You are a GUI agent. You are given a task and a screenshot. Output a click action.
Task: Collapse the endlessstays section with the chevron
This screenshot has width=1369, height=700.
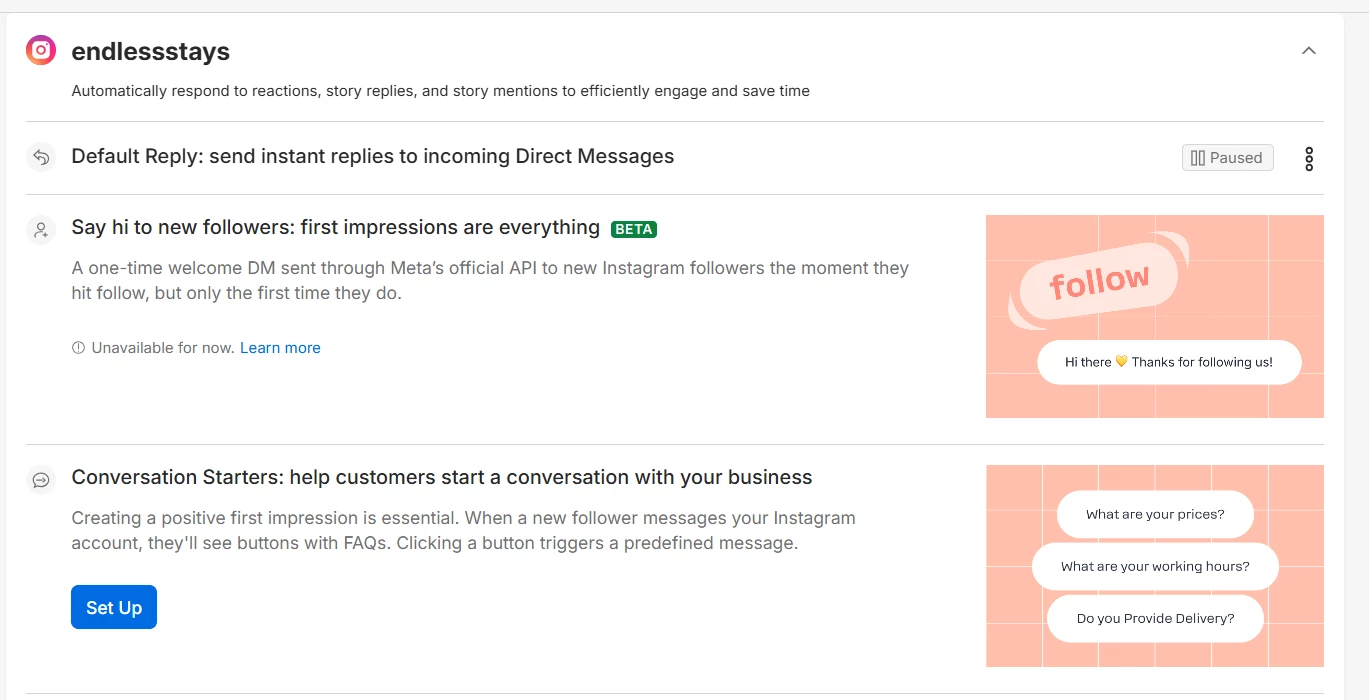point(1308,51)
